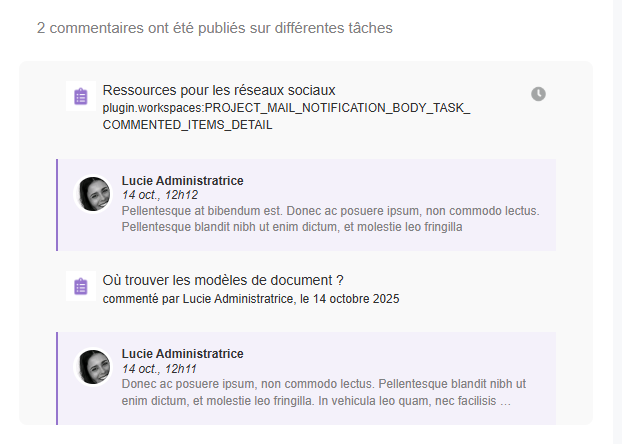Open the task Où trouver les modèles de document ?
Image resolution: width=622 pixels, height=444 pixels.
click(222, 280)
